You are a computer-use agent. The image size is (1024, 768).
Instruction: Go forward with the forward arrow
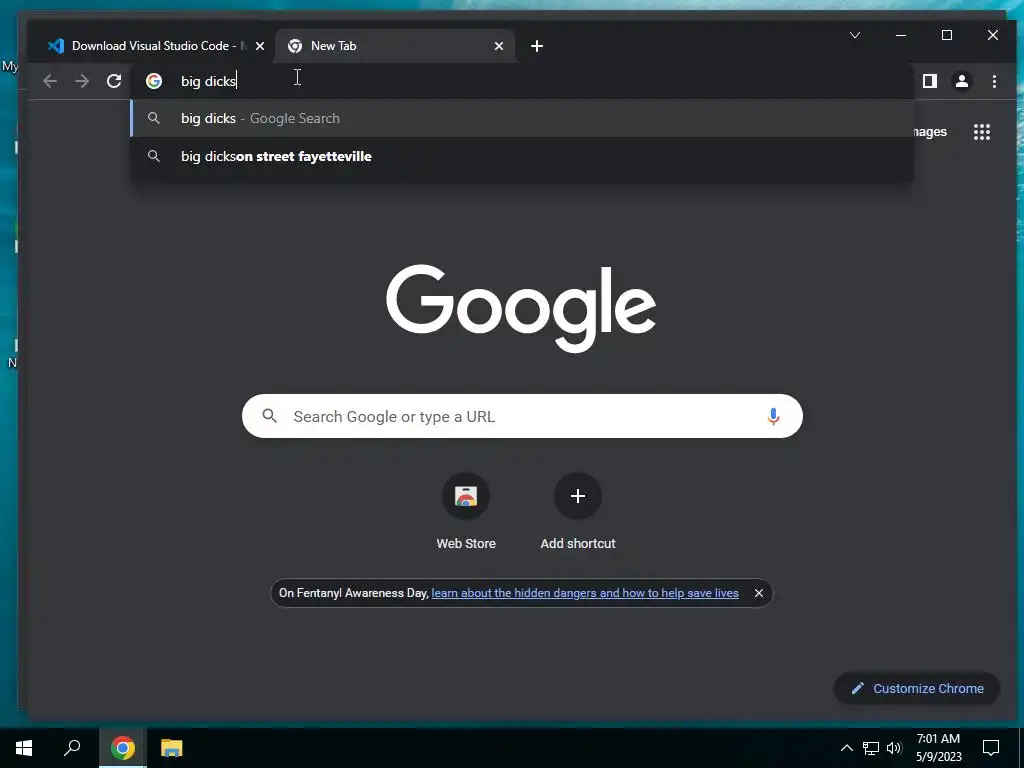[x=82, y=81]
